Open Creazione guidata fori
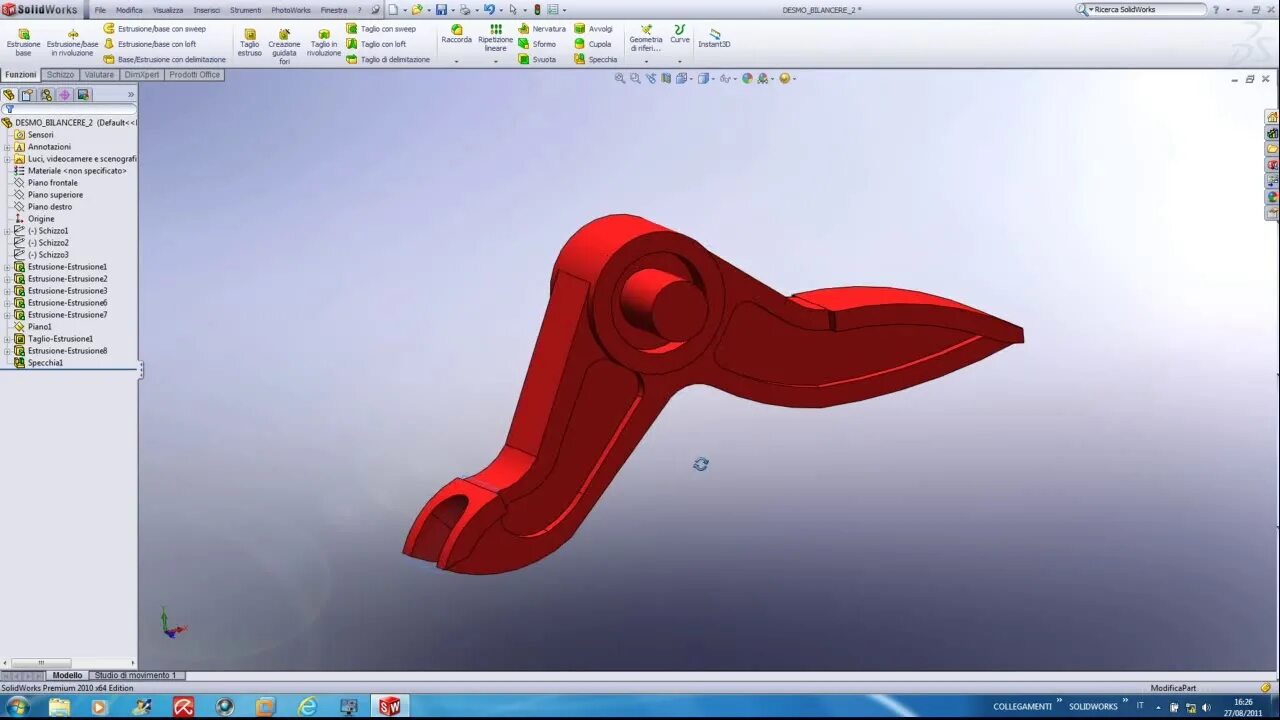1280x720 pixels. pos(284,46)
